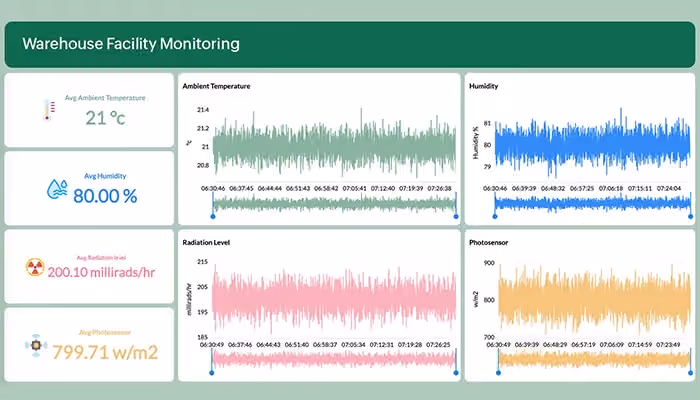Click the 81 y-axis label on Humidity chart

(x=487, y=123)
